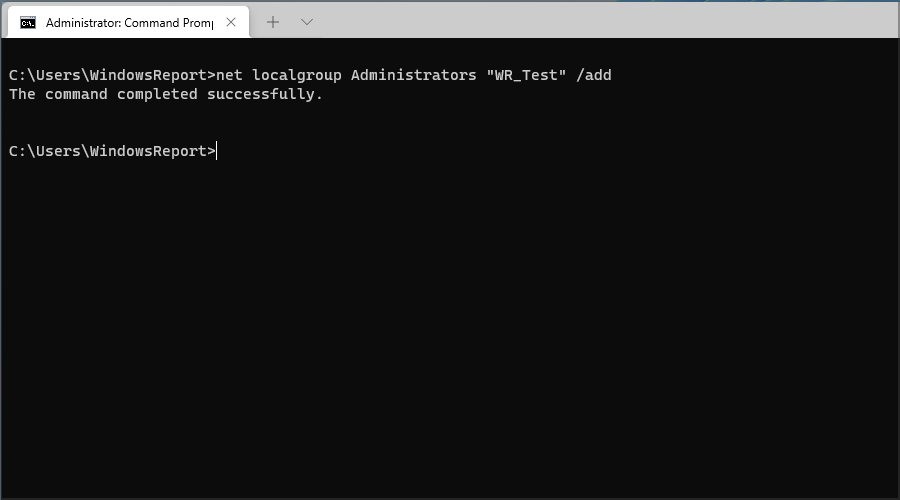Viewport: 900px width, 500px height.
Task: Click the word command in the output line
Action: point(76,94)
